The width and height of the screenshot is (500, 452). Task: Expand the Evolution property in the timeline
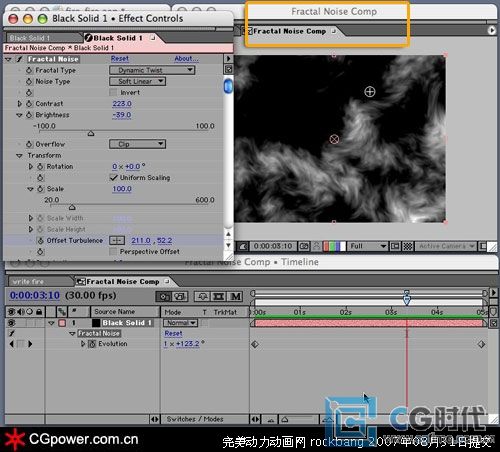83,344
